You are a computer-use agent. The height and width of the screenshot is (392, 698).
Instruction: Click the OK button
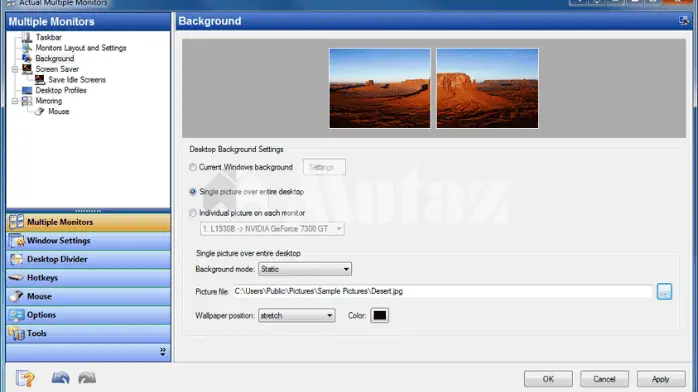pyautogui.click(x=548, y=379)
